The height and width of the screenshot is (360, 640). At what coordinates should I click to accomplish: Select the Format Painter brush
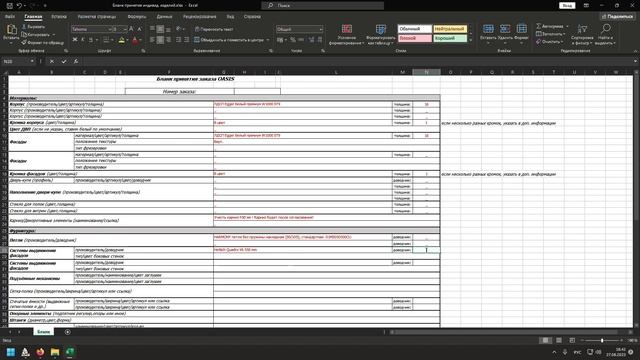[x=43, y=42]
